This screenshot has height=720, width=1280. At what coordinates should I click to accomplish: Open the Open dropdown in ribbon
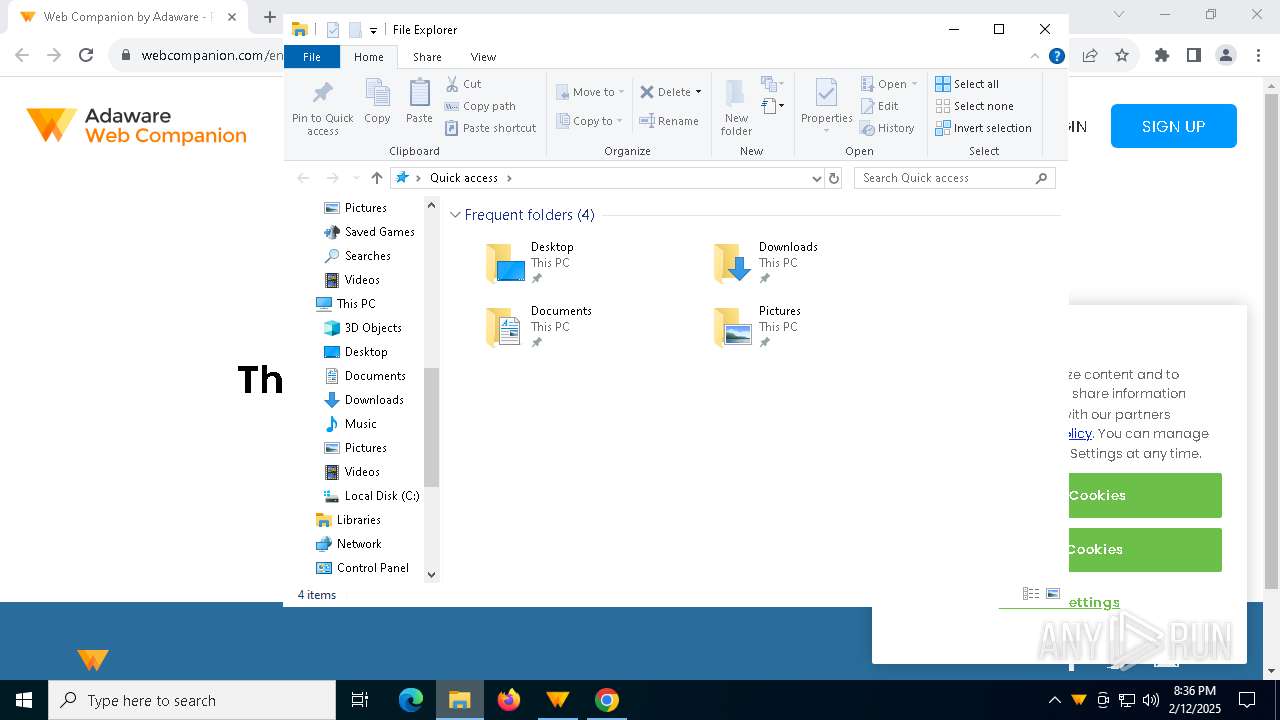click(x=889, y=84)
